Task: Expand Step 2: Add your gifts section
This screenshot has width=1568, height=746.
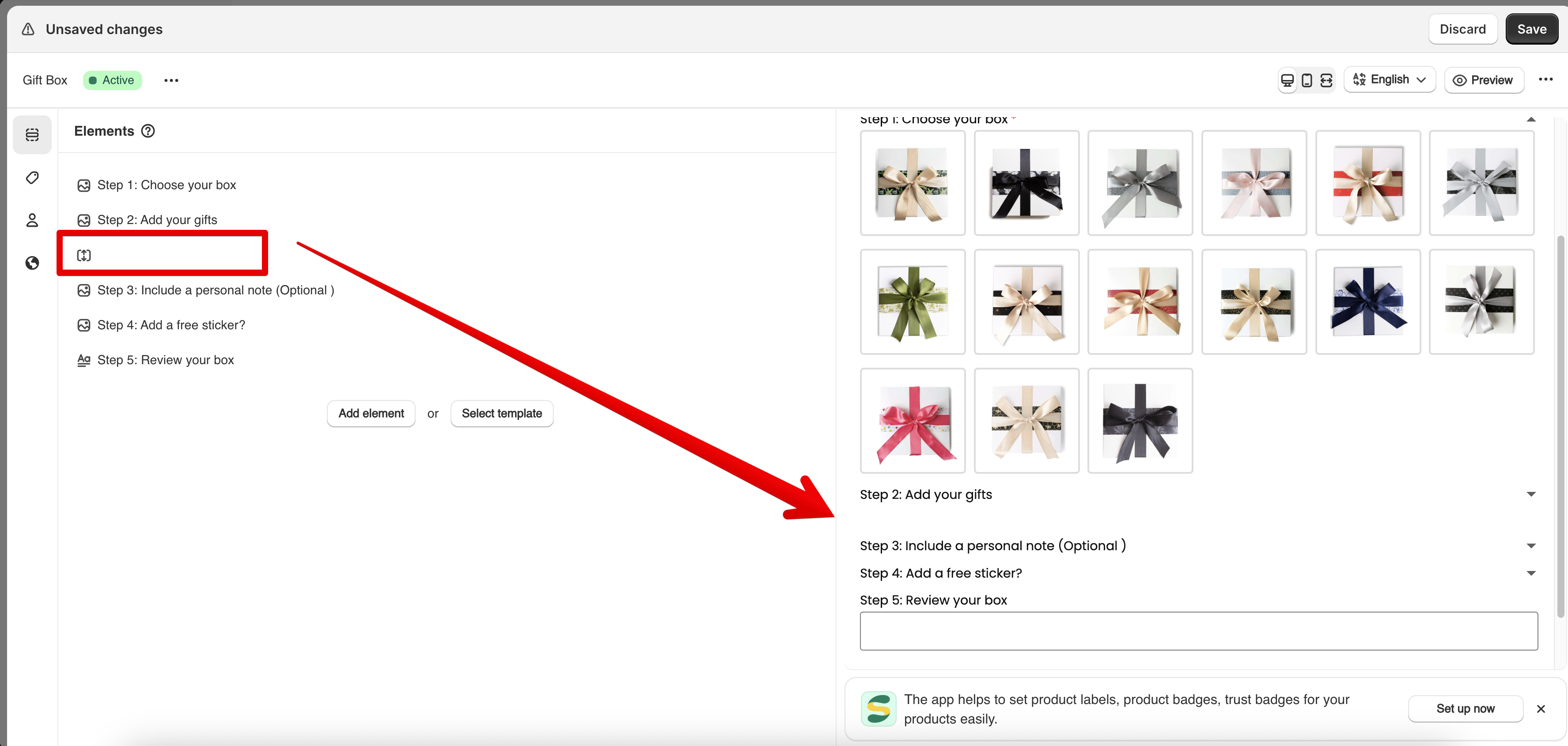Action: tap(1530, 494)
